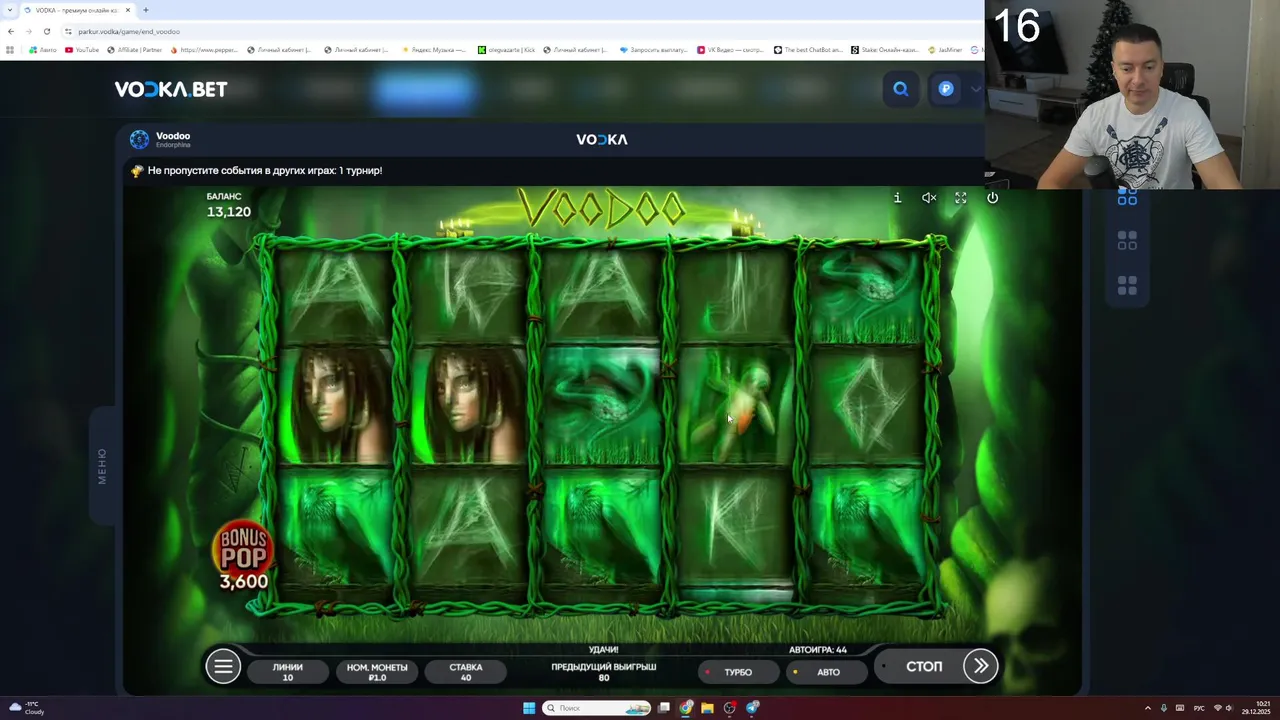Click the trophy tournament icon
This screenshot has width=1280, height=720.
tap(137, 171)
